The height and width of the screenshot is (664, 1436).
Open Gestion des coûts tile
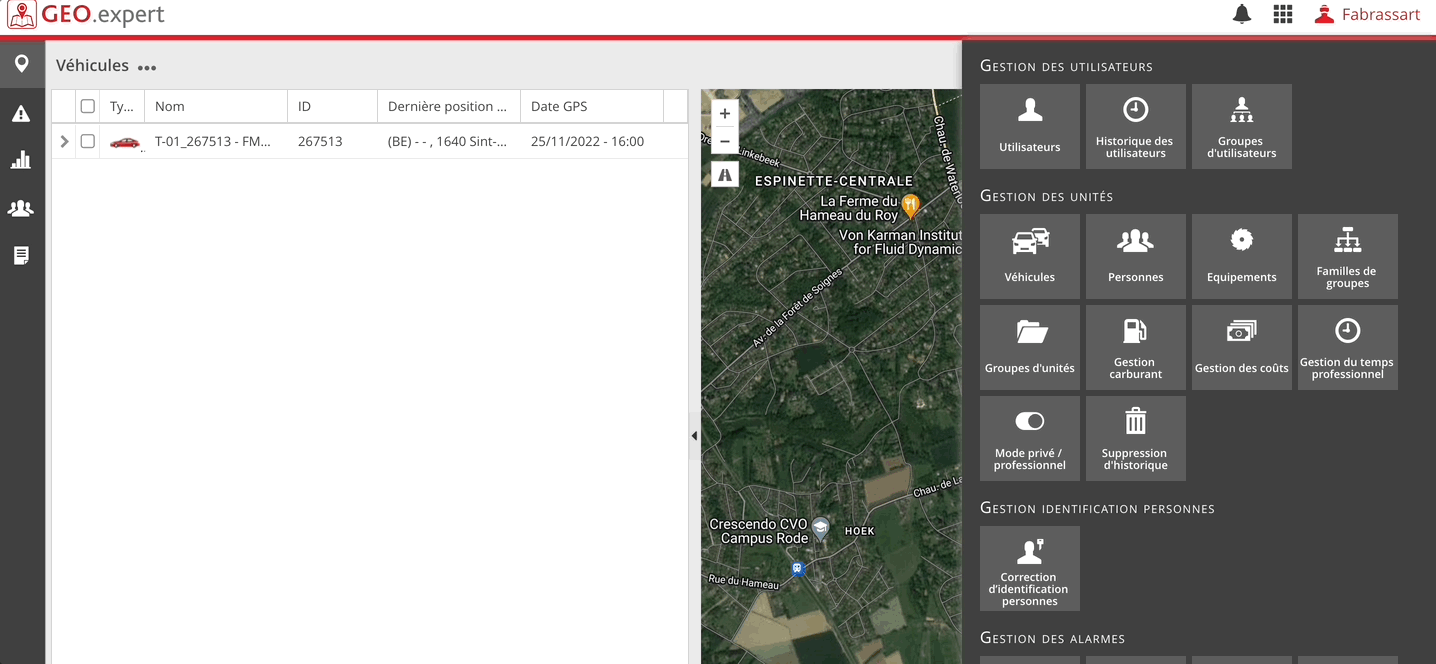(1242, 347)
